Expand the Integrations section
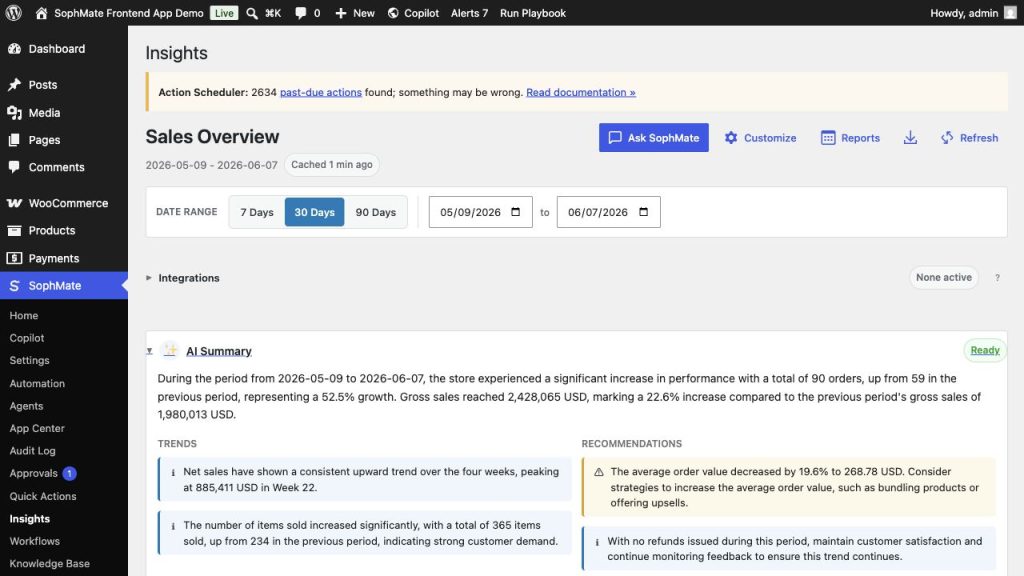The width and height of the screenshot is (1024, 576). click(188, 278)
